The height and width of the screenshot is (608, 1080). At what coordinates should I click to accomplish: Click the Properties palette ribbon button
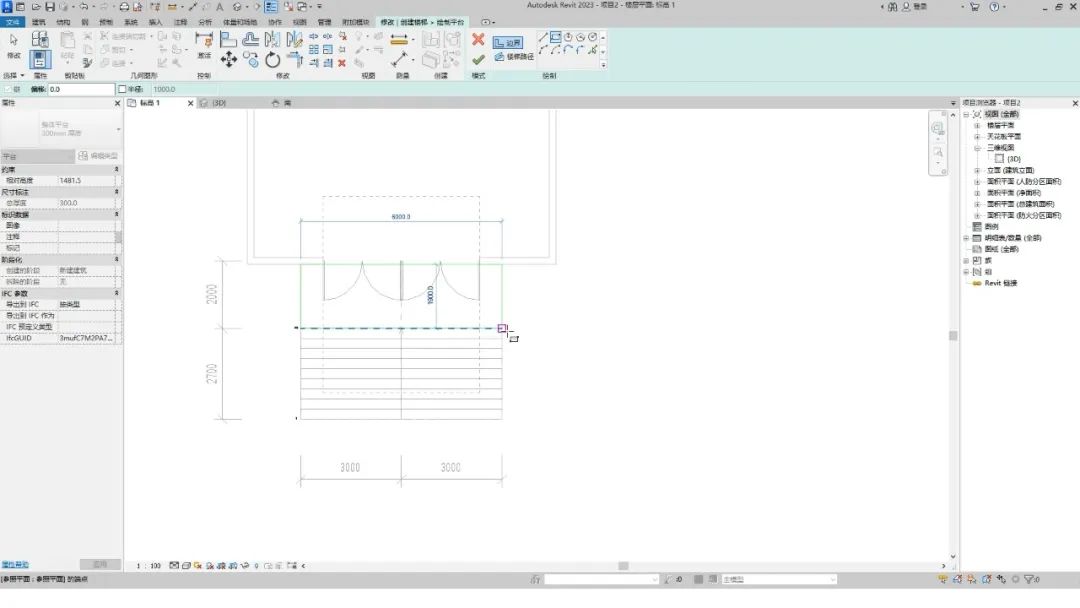(40, 59)
